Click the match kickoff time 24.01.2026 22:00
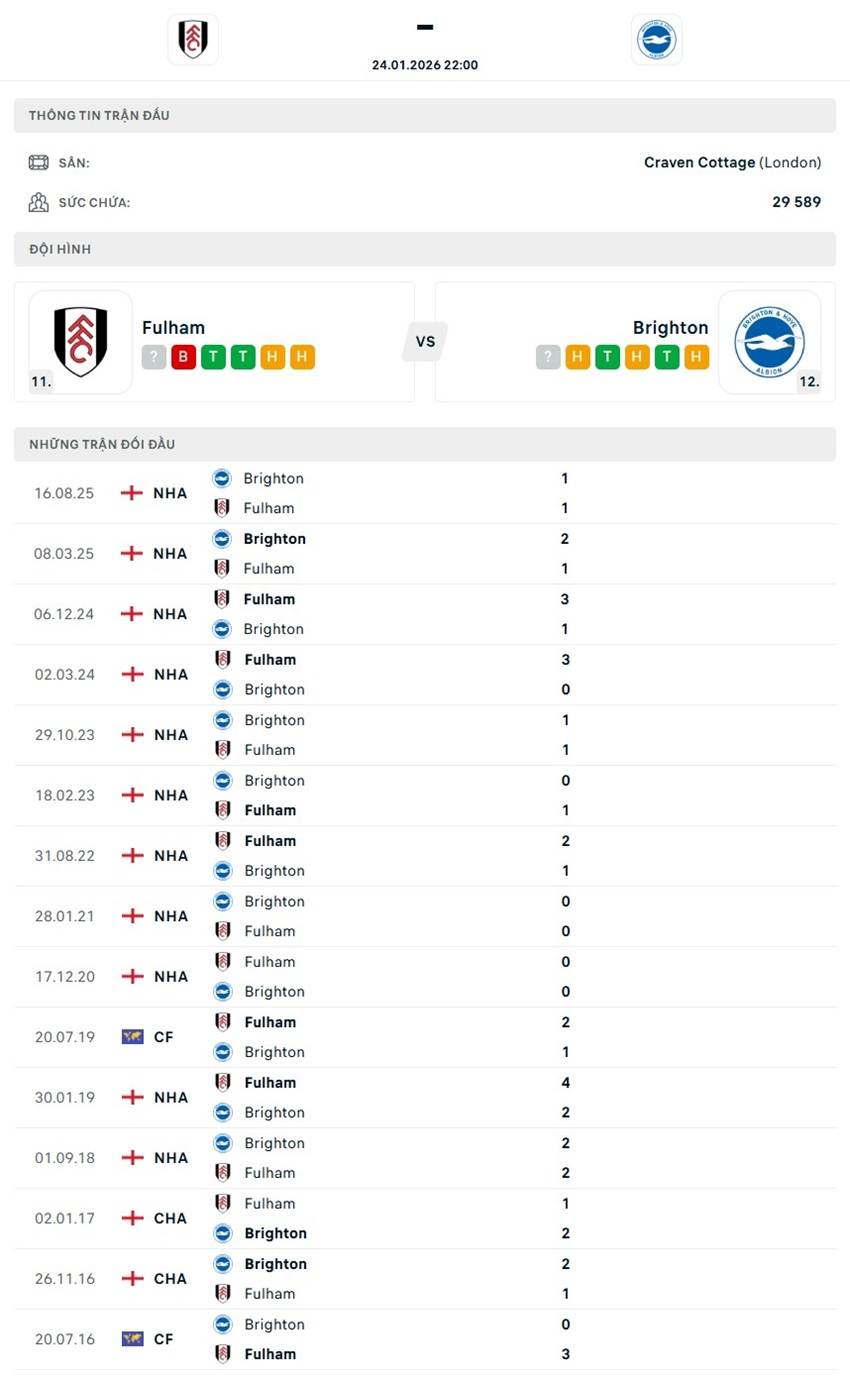The height and width of the screenshot is (1378, 850). click(425, 64)
